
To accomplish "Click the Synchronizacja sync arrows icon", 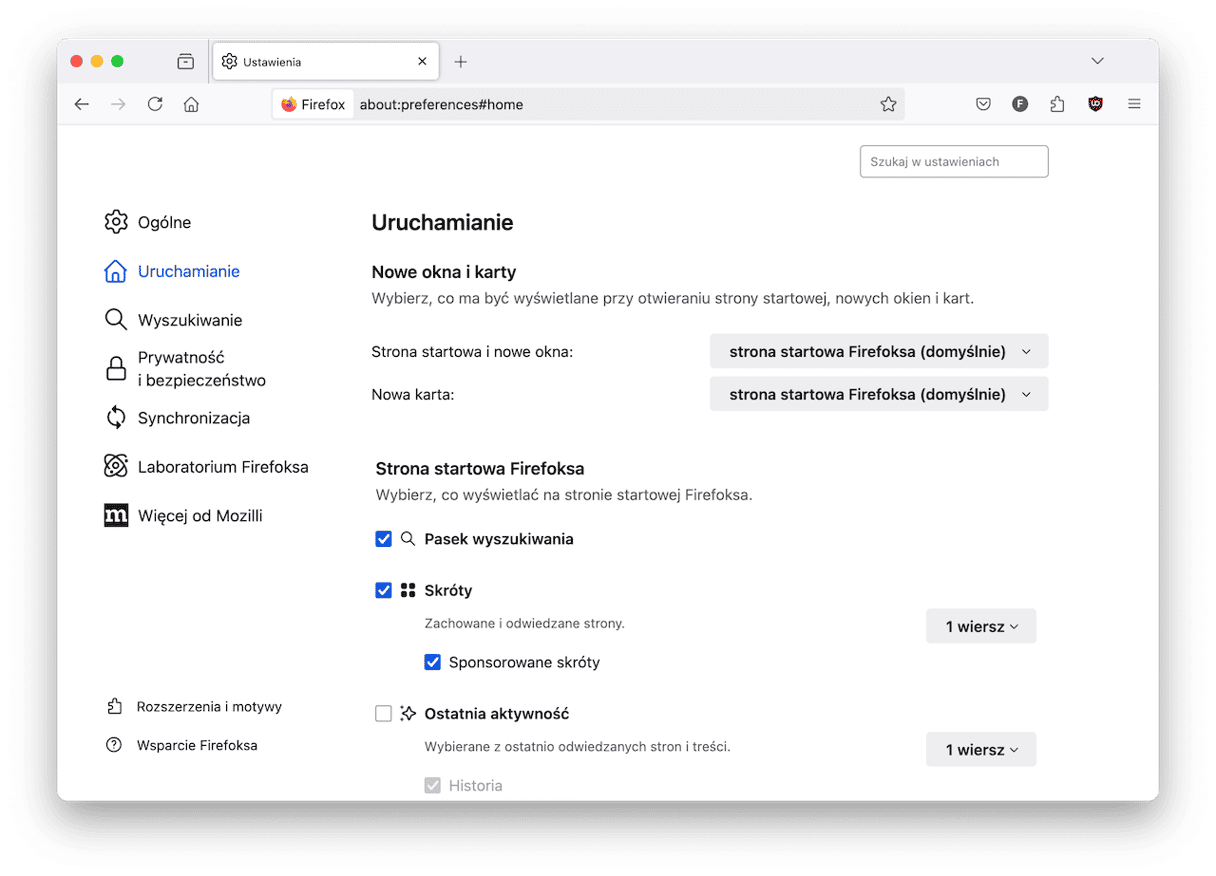I will point(116,418).
